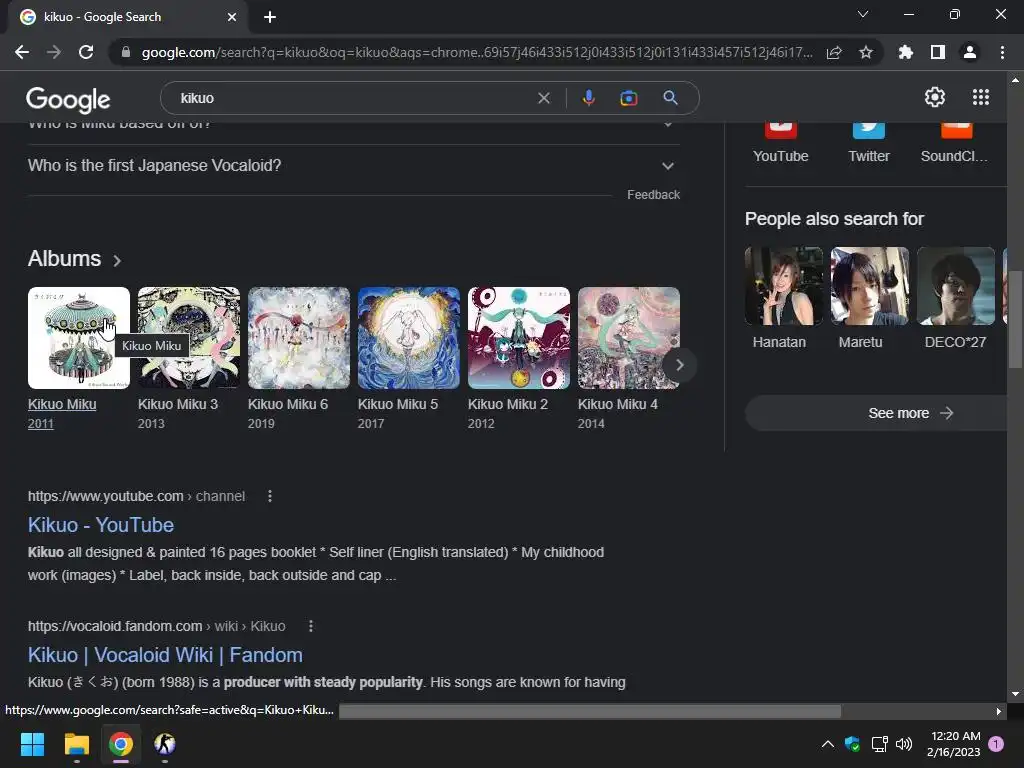The image size is (1024, 768).
Task: Open the third pinned taskbar app
Action: point(165,744)
